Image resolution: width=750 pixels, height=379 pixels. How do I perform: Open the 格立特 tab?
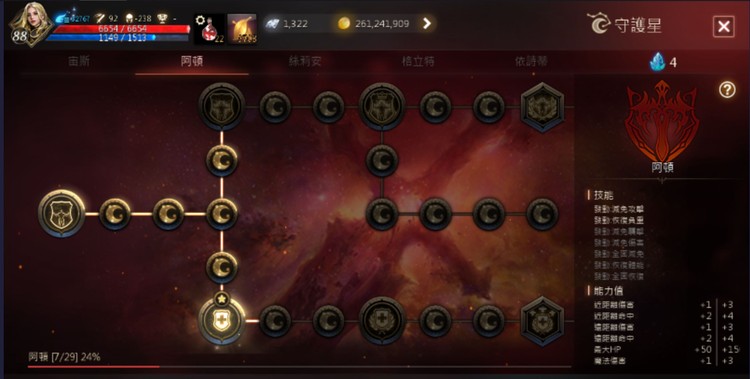(418, 62)
